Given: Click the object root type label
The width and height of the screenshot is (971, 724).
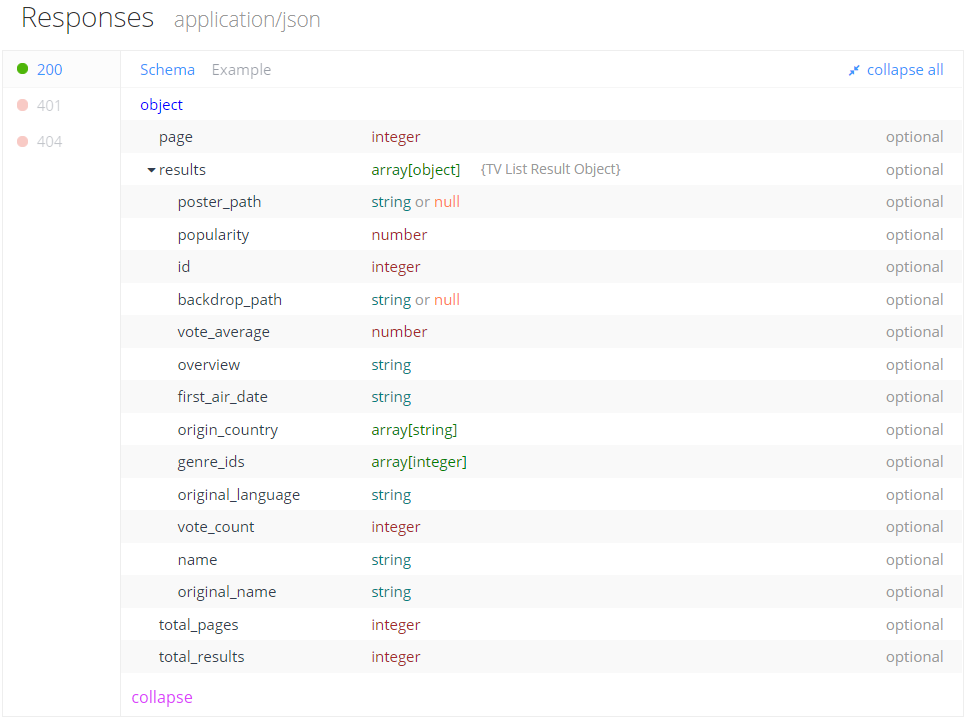Looking at the screenshot, I should [x=161, y=105].
